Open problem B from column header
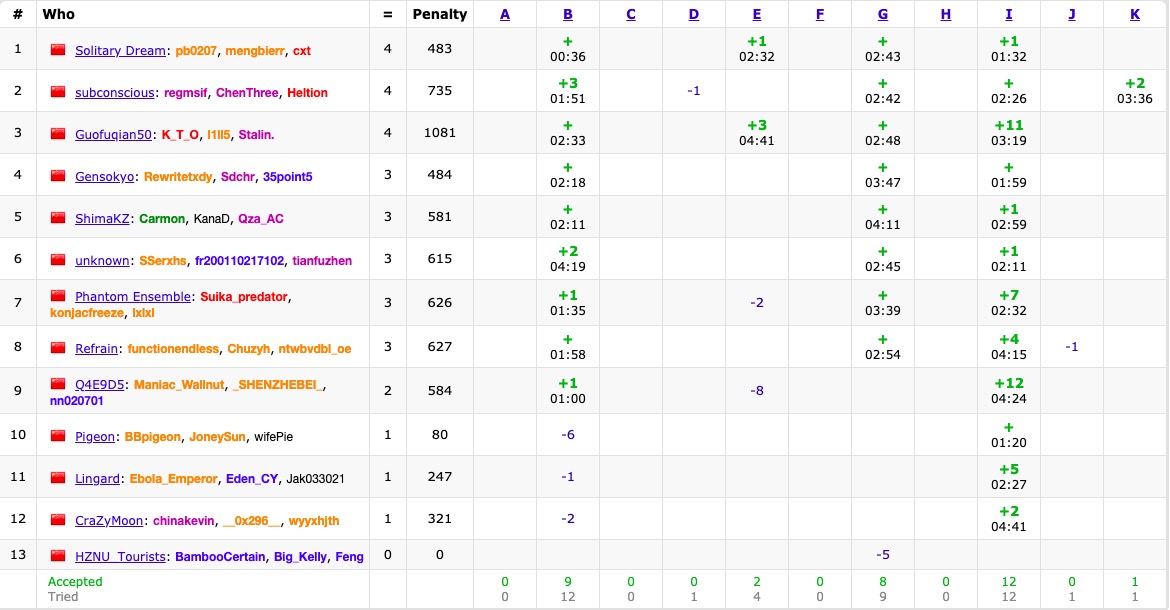Viewport: 1170px width, 610px height. (568, 14)
